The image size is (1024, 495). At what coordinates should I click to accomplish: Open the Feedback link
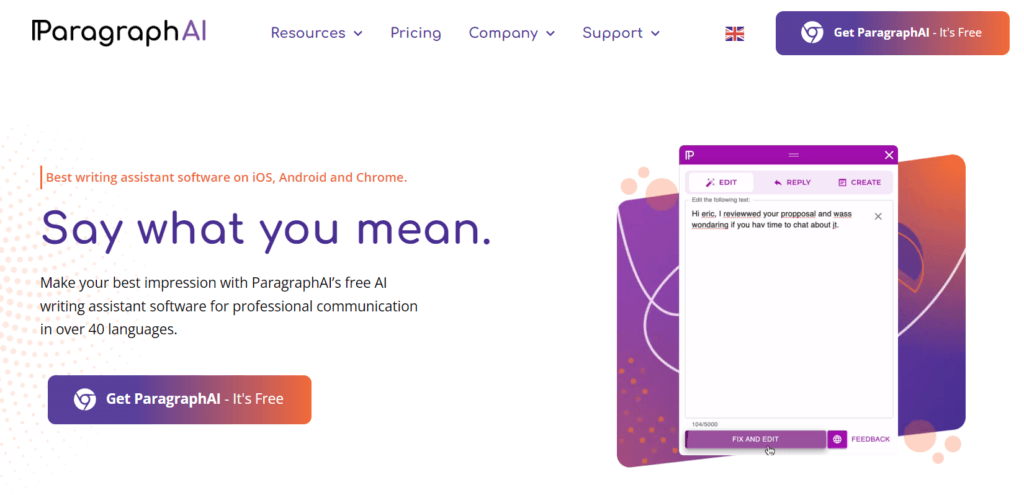pyautogui.click(x=871, y=439)
